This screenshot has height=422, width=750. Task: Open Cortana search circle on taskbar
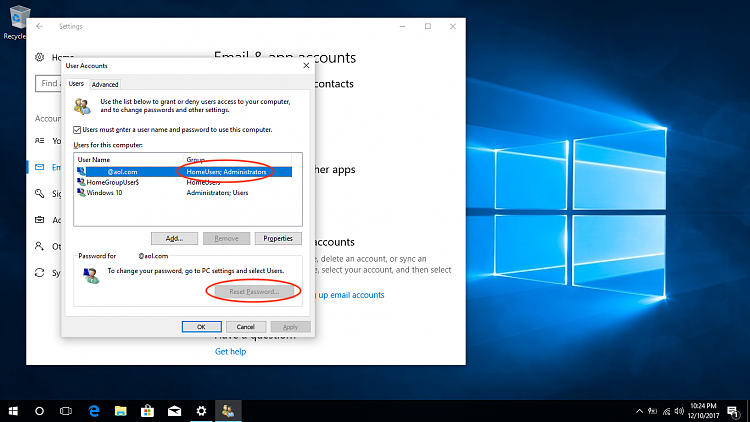pos(40,411)
